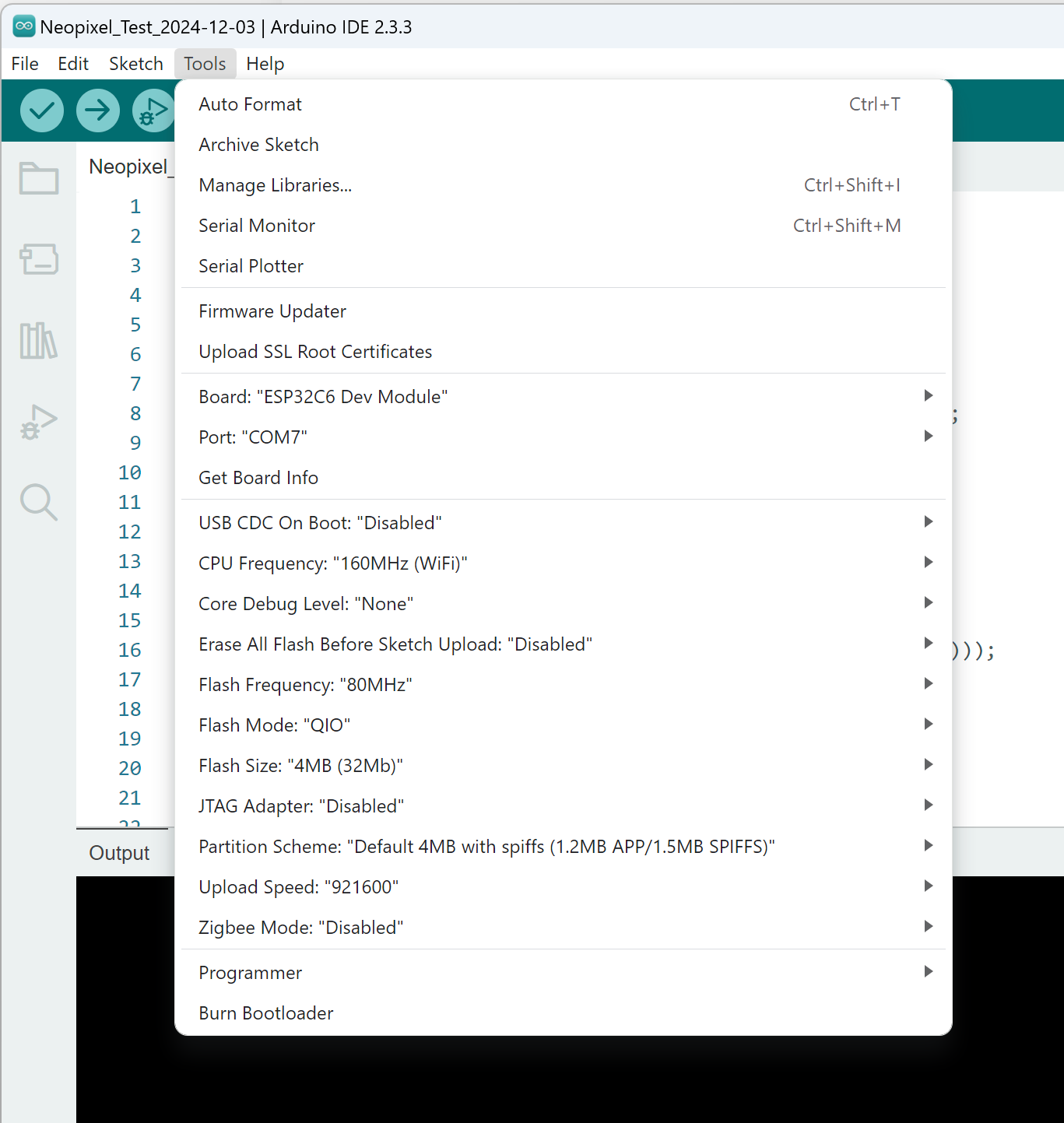
Task: Click the Arduino IDE app logo
Action: tap(24, 26)
